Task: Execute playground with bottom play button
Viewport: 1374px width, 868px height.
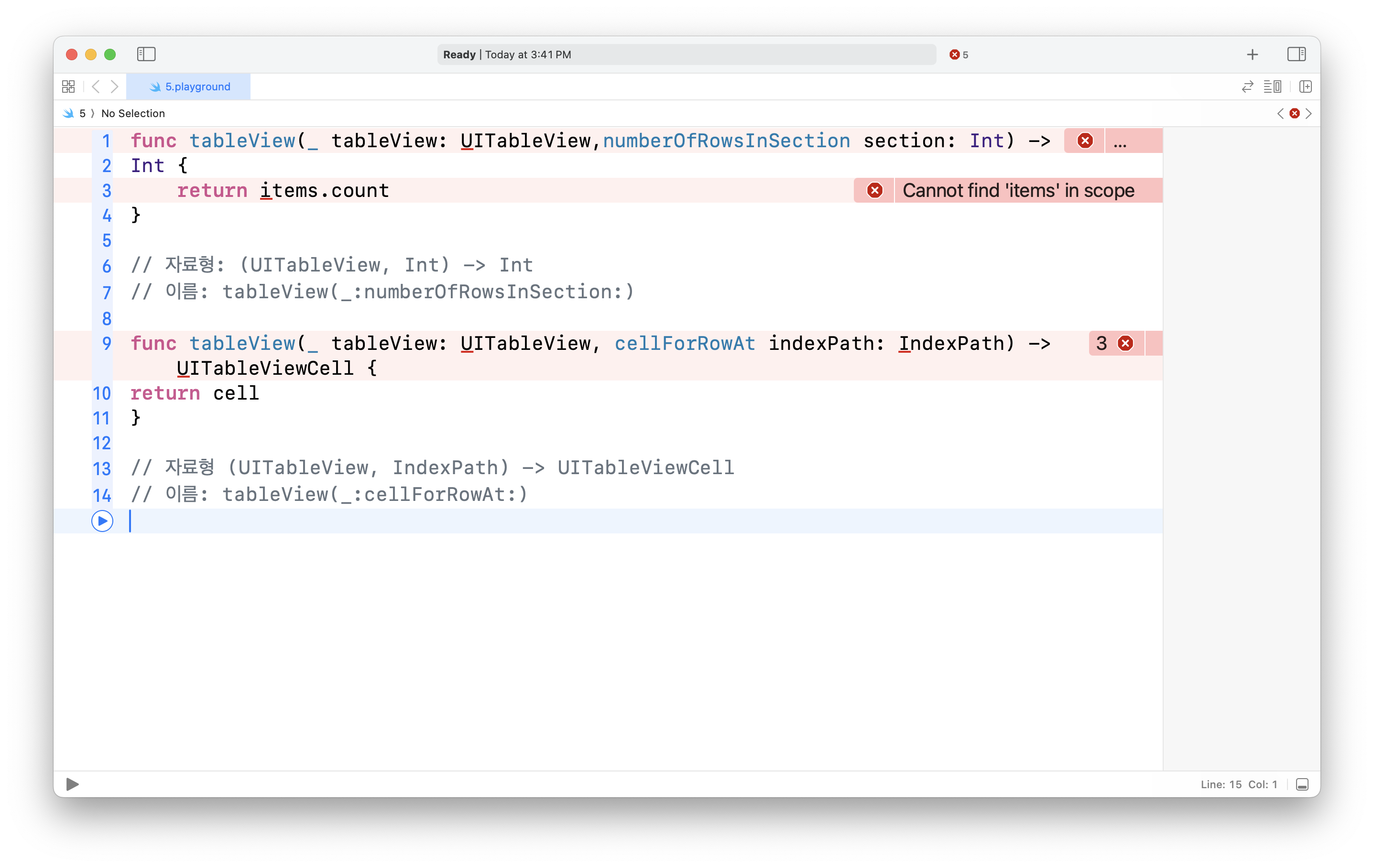Action: tap(72, 784)
